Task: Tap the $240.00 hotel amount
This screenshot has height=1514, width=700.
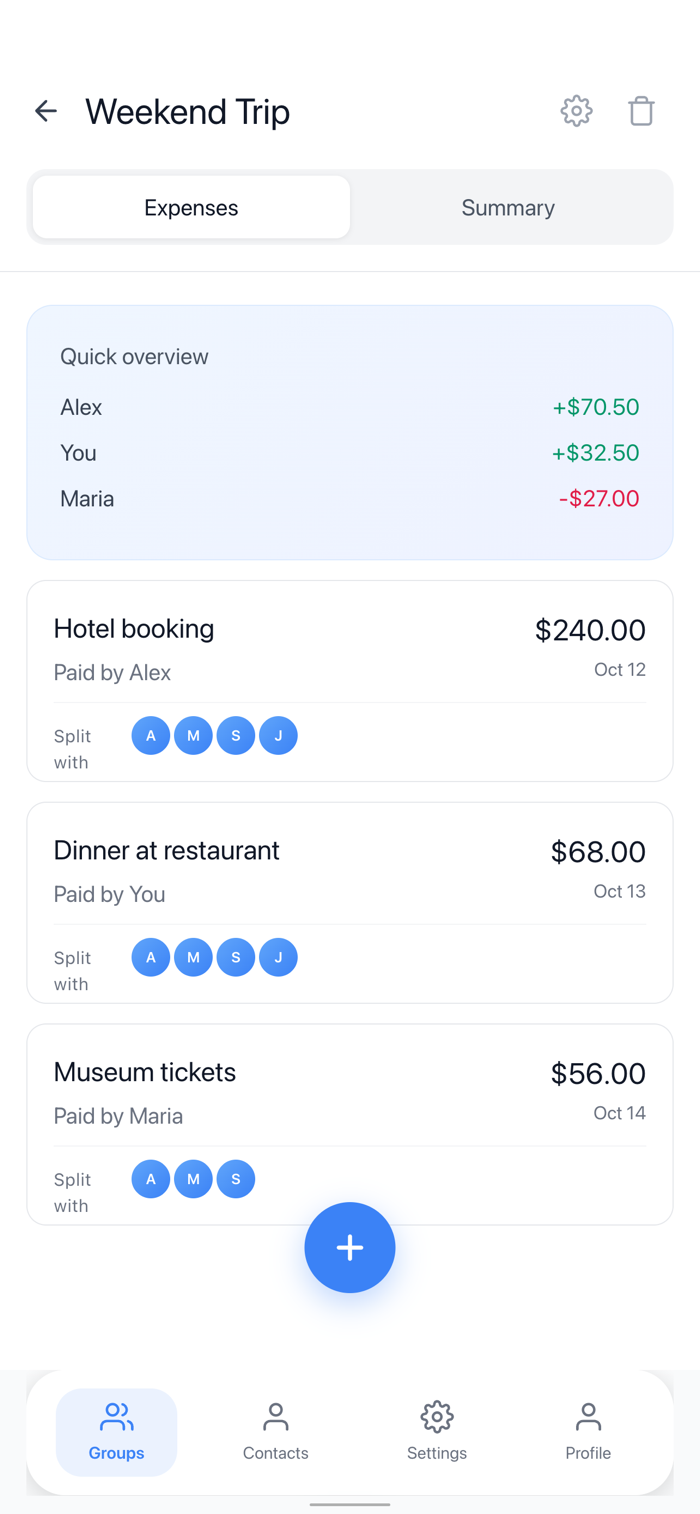Action: point(590,630)
